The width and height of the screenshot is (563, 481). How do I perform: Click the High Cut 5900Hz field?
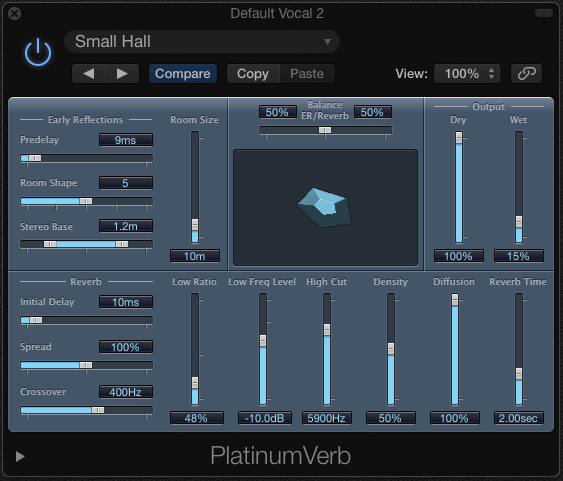327,418
